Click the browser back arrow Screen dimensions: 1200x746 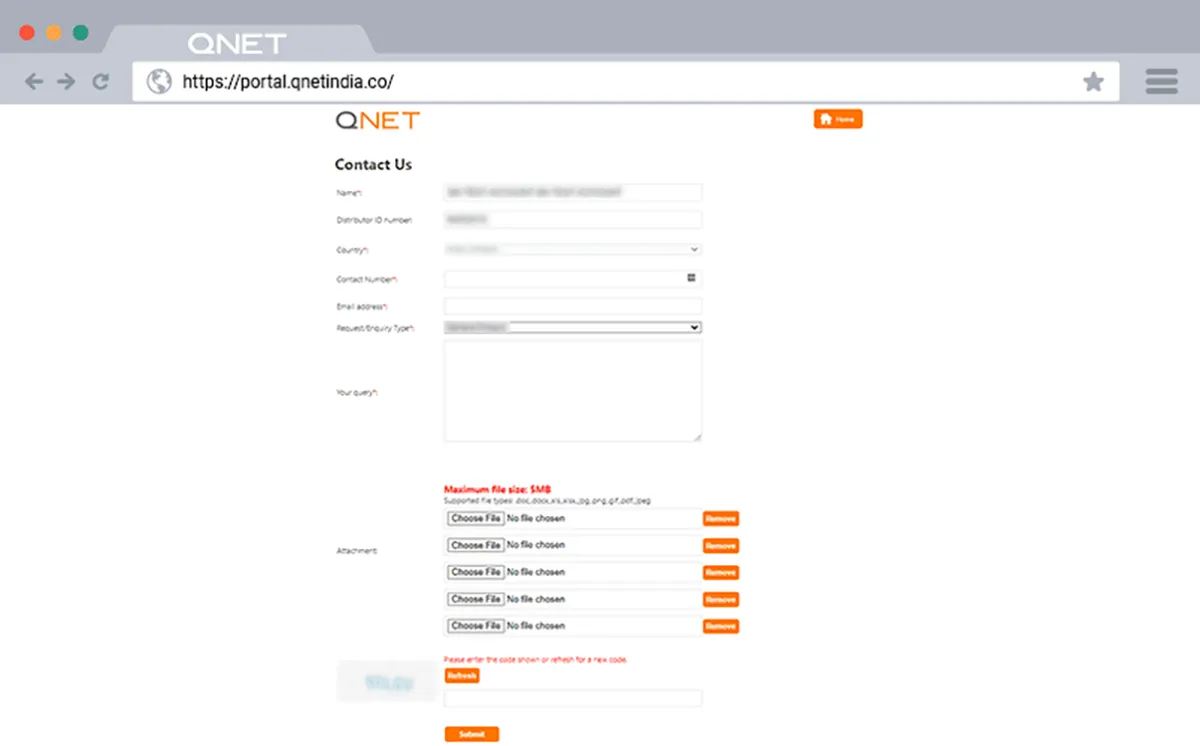point(34,81)
